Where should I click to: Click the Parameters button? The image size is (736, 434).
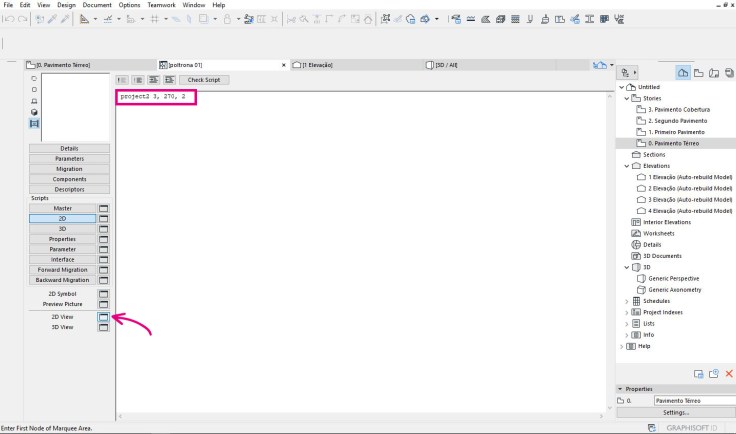click(x=69, y=159)
